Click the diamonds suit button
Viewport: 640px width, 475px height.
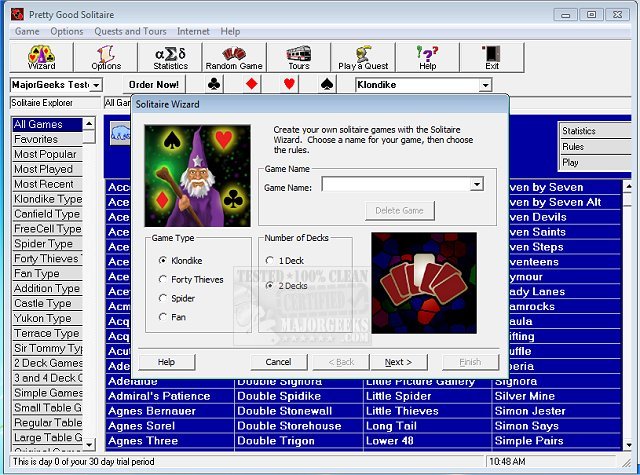click(251, 84)
